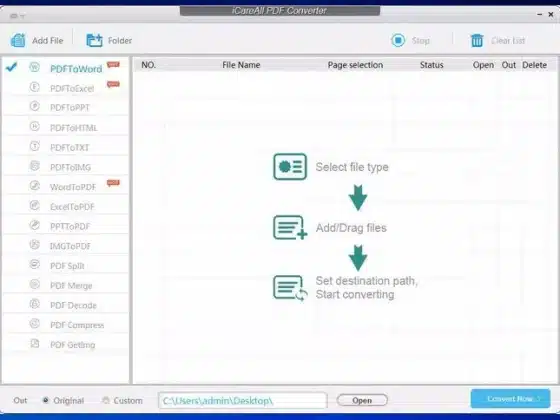Click the red badge beside PDFToWord

point(113,65)
